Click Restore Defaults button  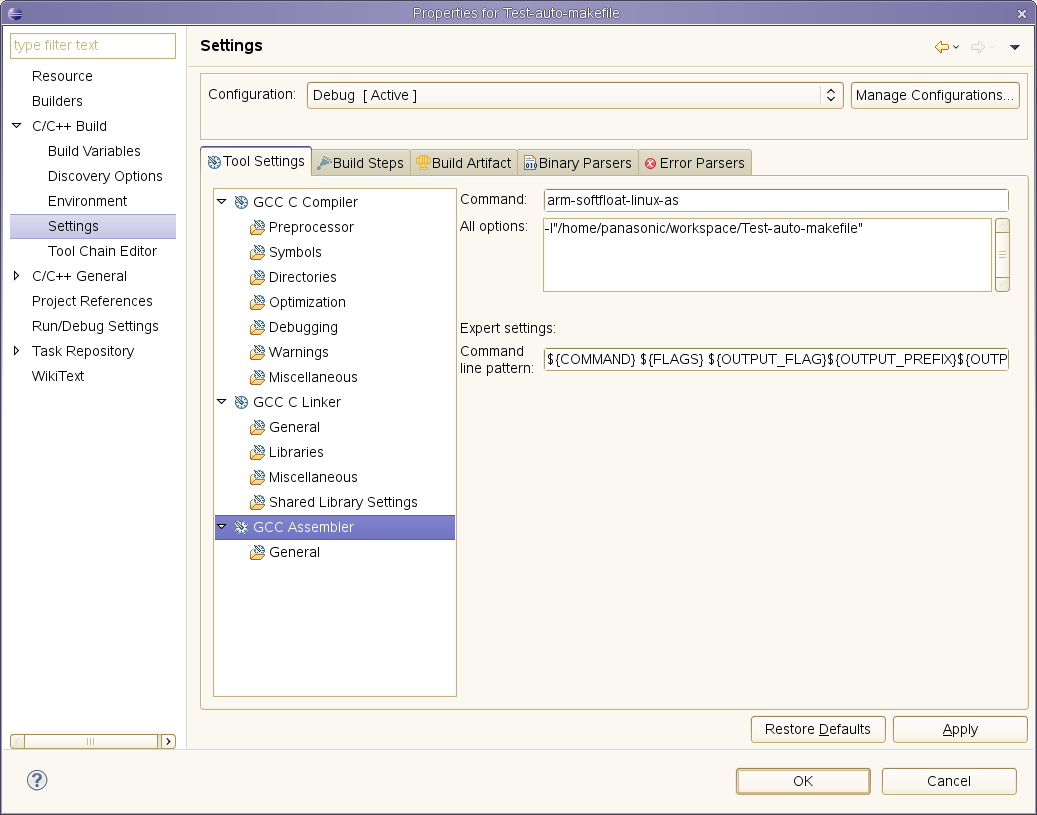point(818,729)
